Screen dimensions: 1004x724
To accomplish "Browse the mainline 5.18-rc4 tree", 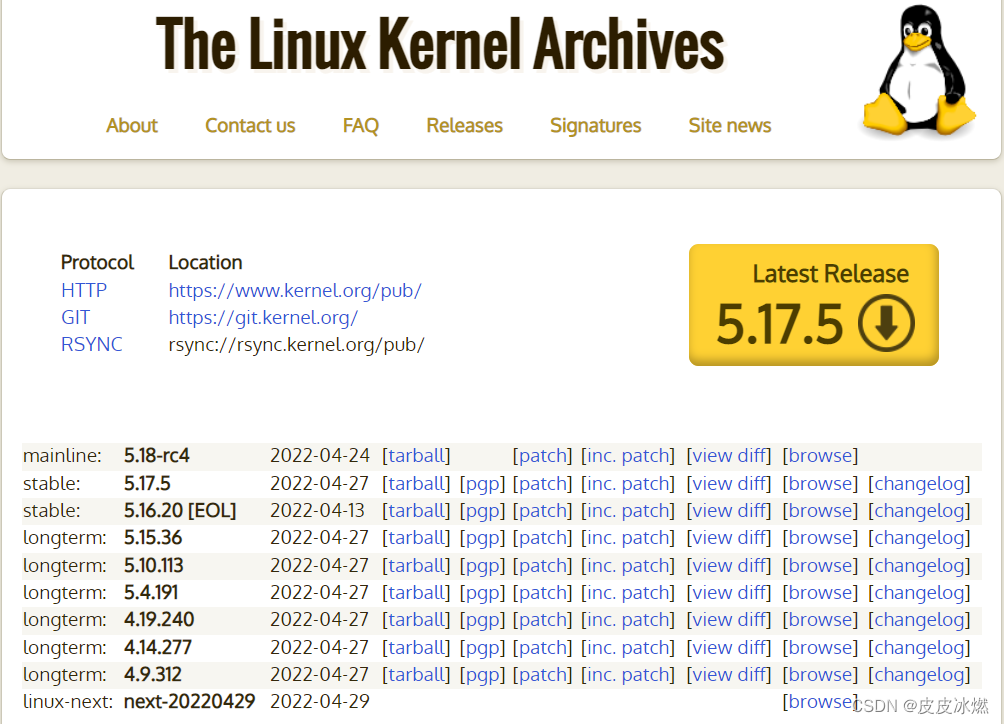I will point(820,456).
